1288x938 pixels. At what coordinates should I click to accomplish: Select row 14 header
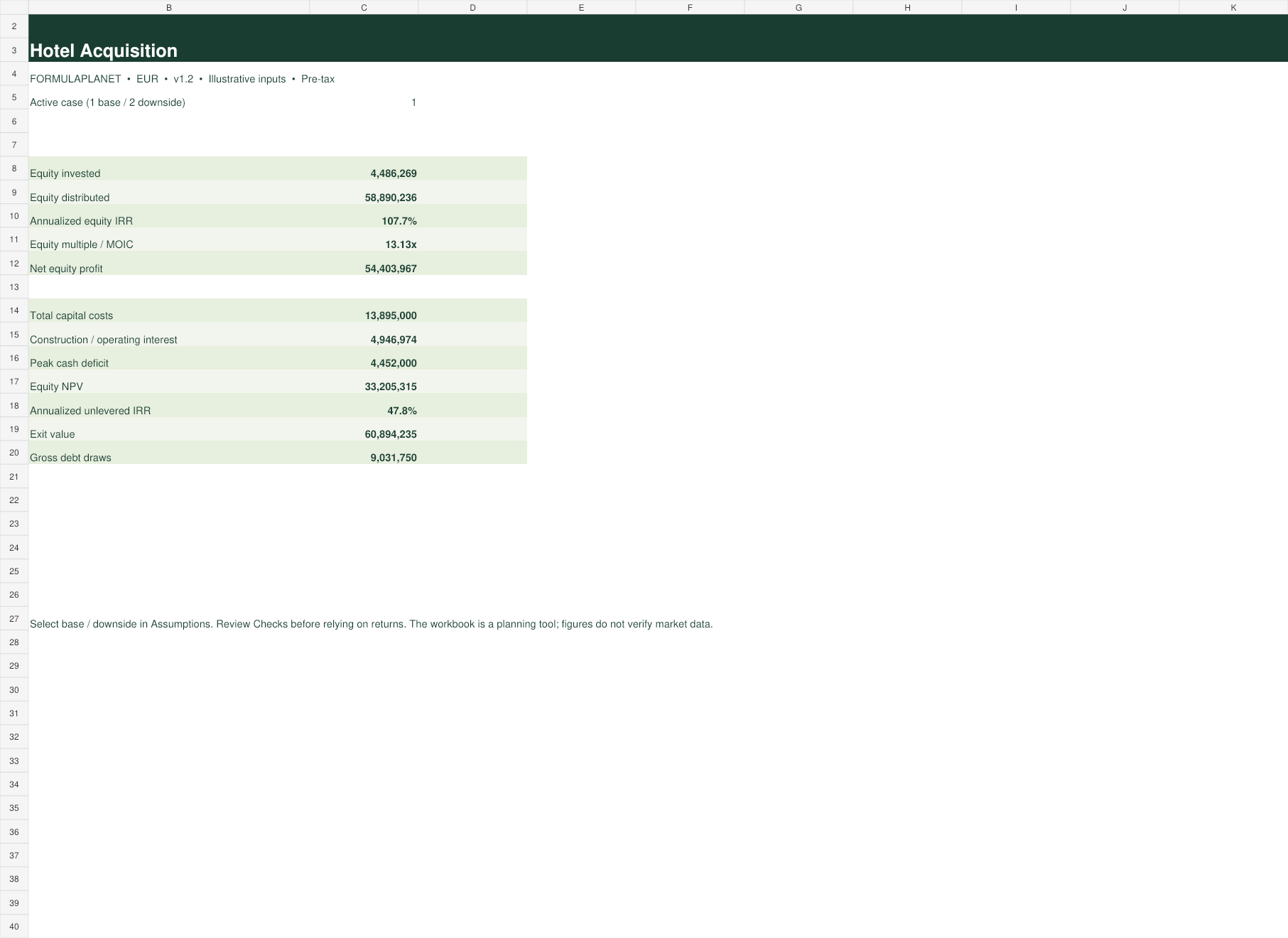click(x=14, y=311)
